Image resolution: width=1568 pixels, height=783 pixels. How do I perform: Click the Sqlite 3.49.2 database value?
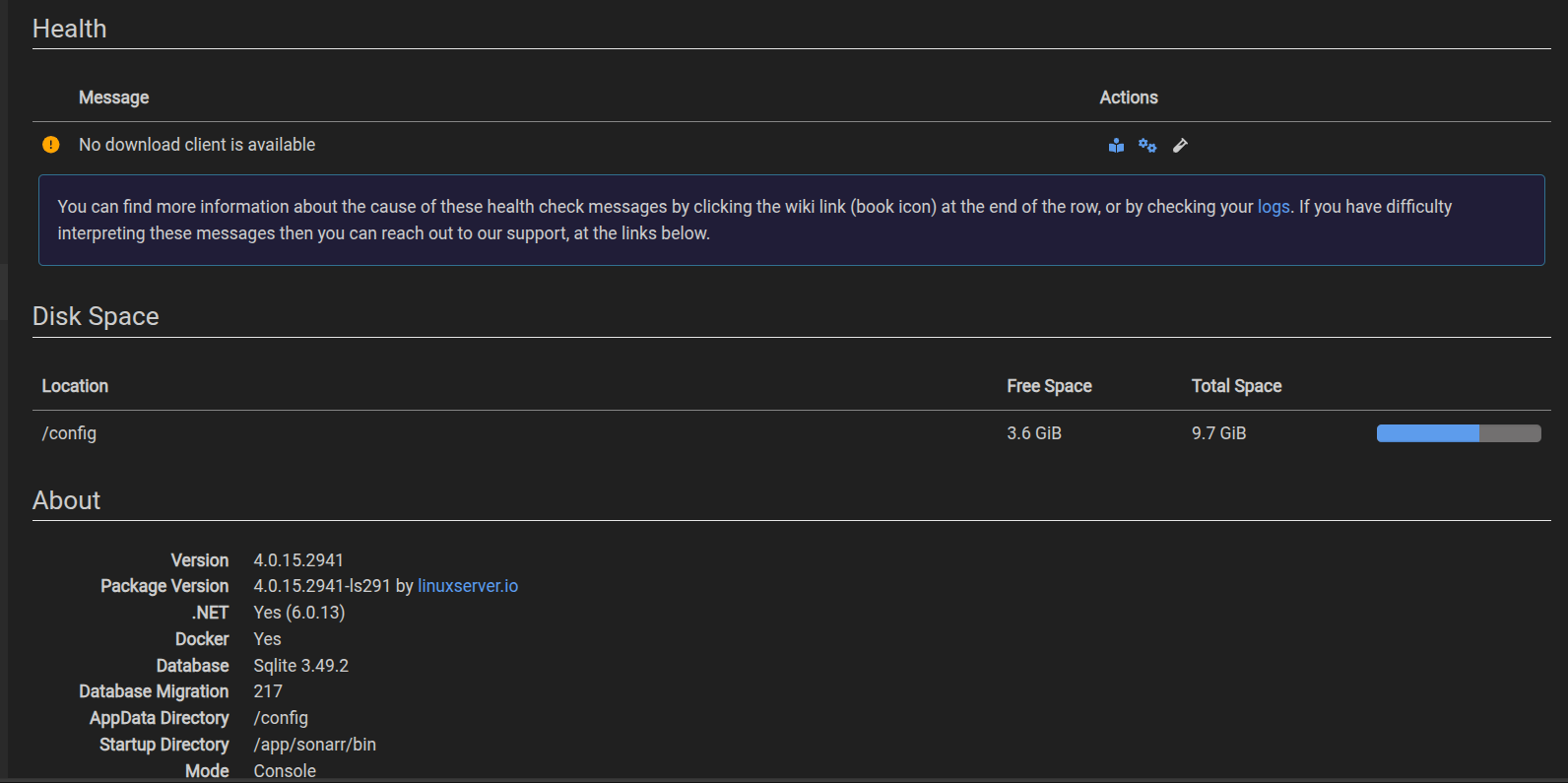point(300,666)
